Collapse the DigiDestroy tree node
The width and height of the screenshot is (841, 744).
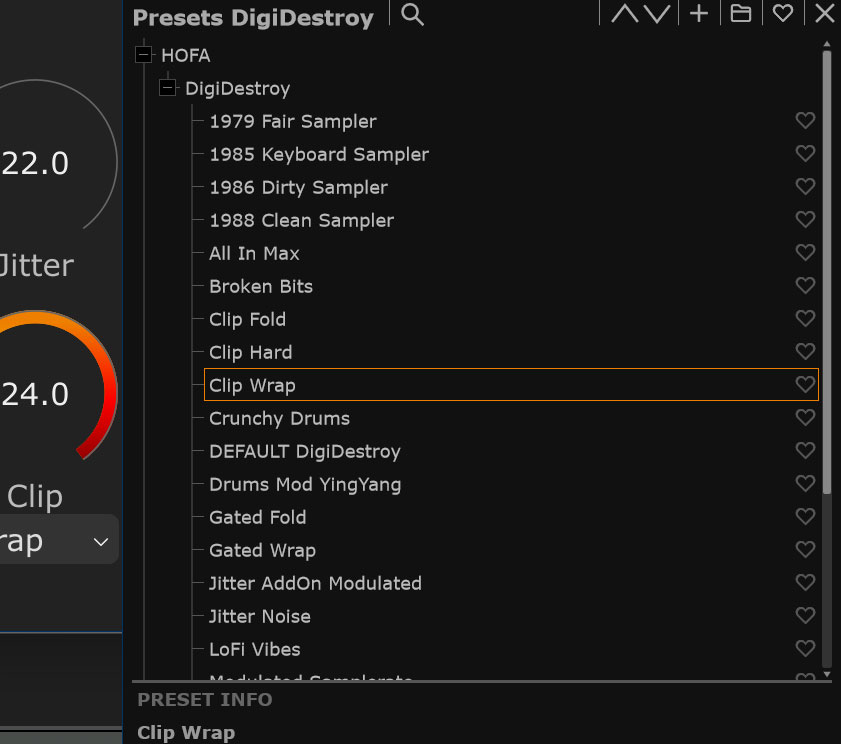point(167,87)
